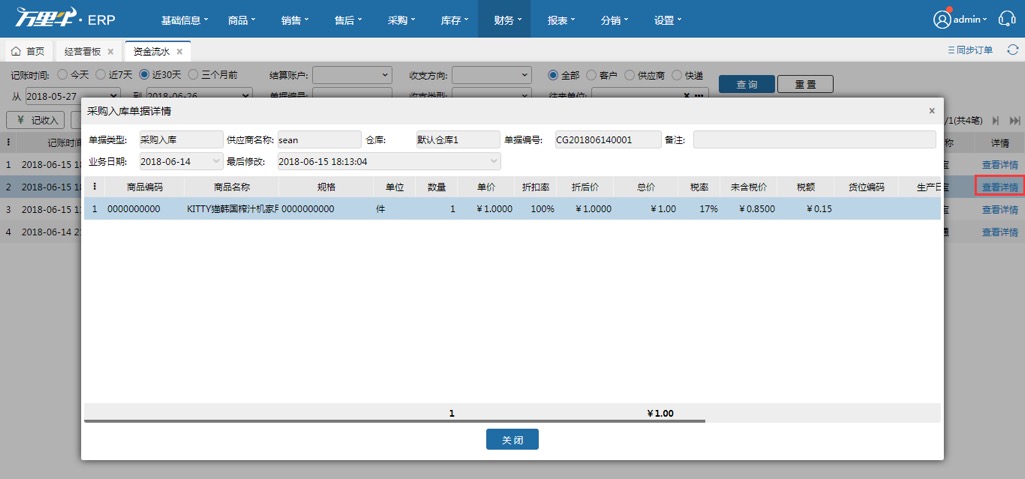The height and width of the screenshot is (479, 1025).
Task: Expand the 库存 menu
Action: click(455, 20)
